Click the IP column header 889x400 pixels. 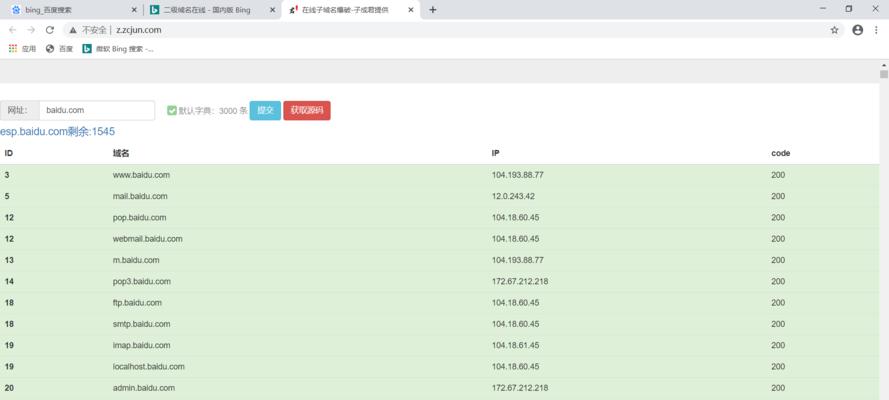pos(496,154)
